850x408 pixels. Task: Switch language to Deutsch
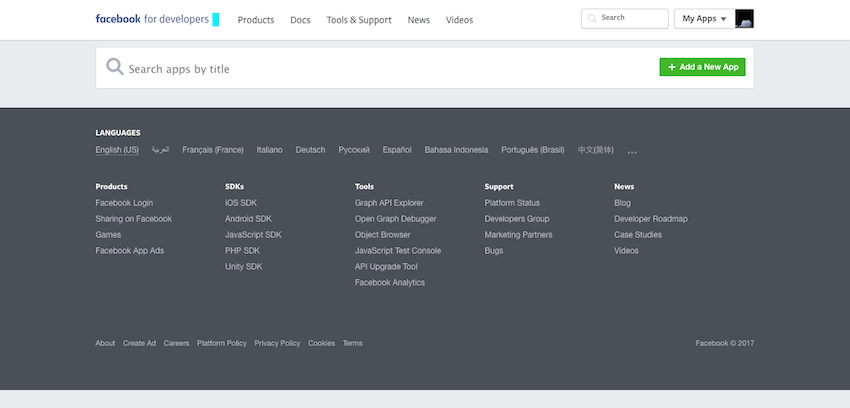pos(311,150)
